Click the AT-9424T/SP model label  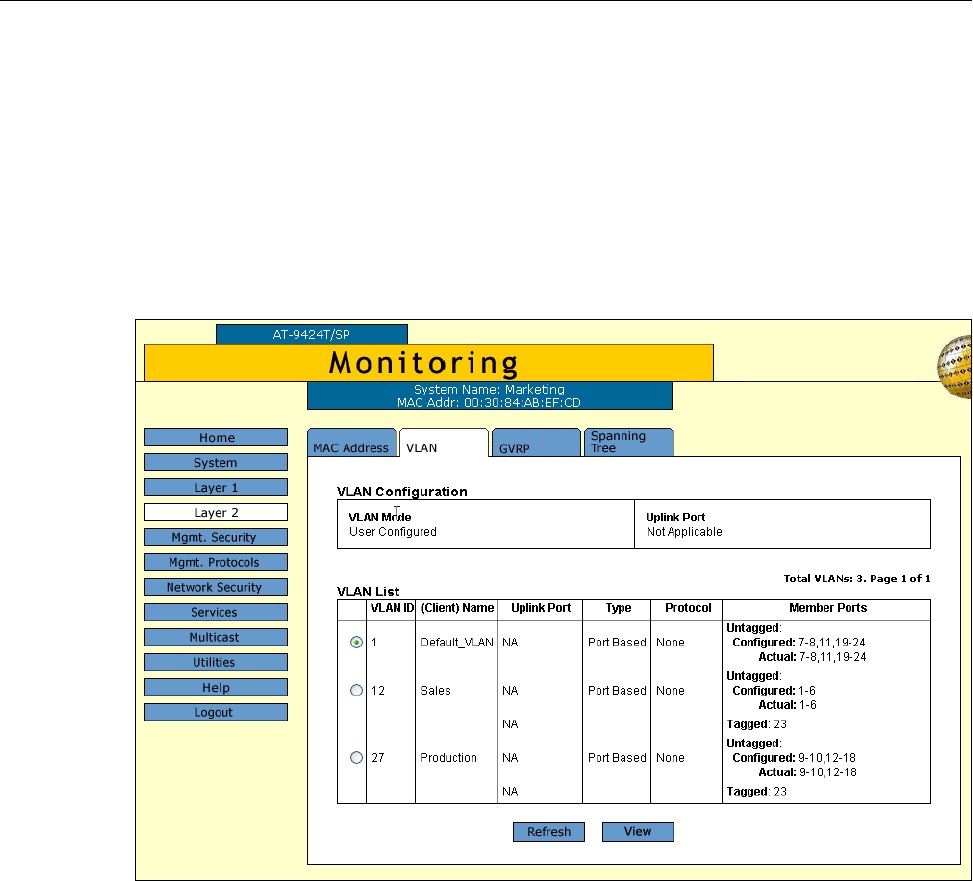click(x=312, y=334)
